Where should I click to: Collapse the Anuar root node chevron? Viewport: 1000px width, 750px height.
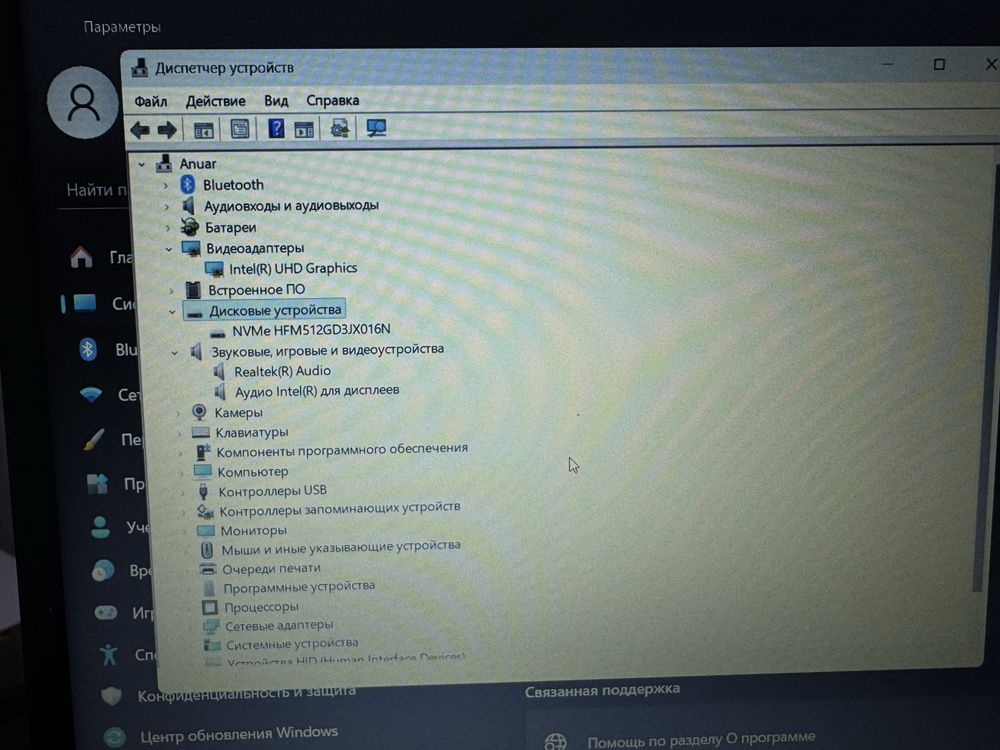coord(142,165)
